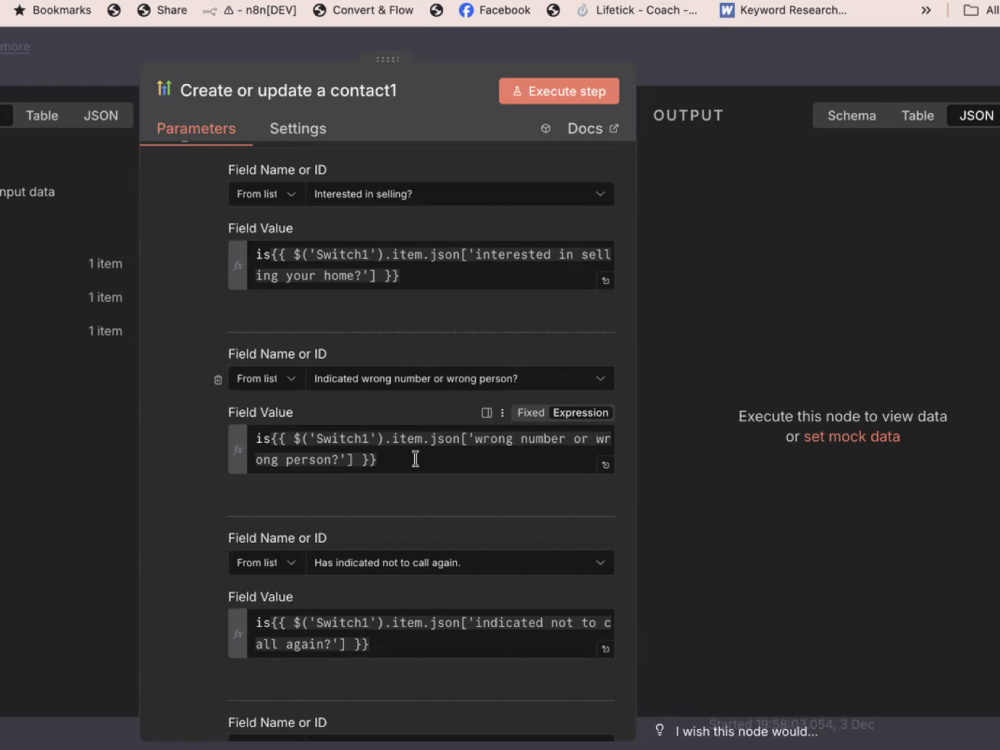Viewport: 1000px width, 750px height.
Task: Open the Lifetick - Coach bookmark
Action: (636, 10)
